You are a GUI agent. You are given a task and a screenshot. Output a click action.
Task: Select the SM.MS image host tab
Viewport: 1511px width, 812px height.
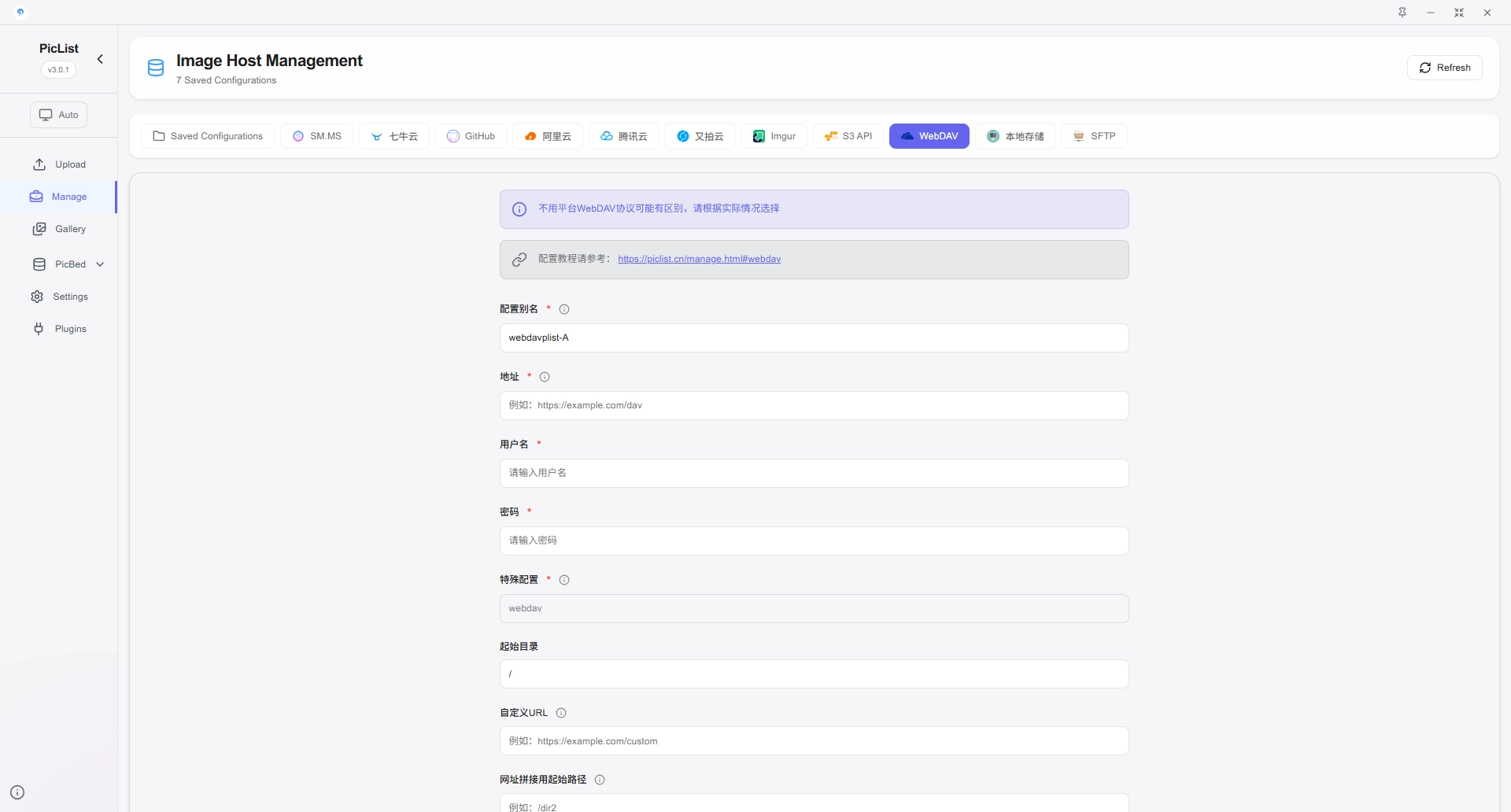tap(317, 136)
